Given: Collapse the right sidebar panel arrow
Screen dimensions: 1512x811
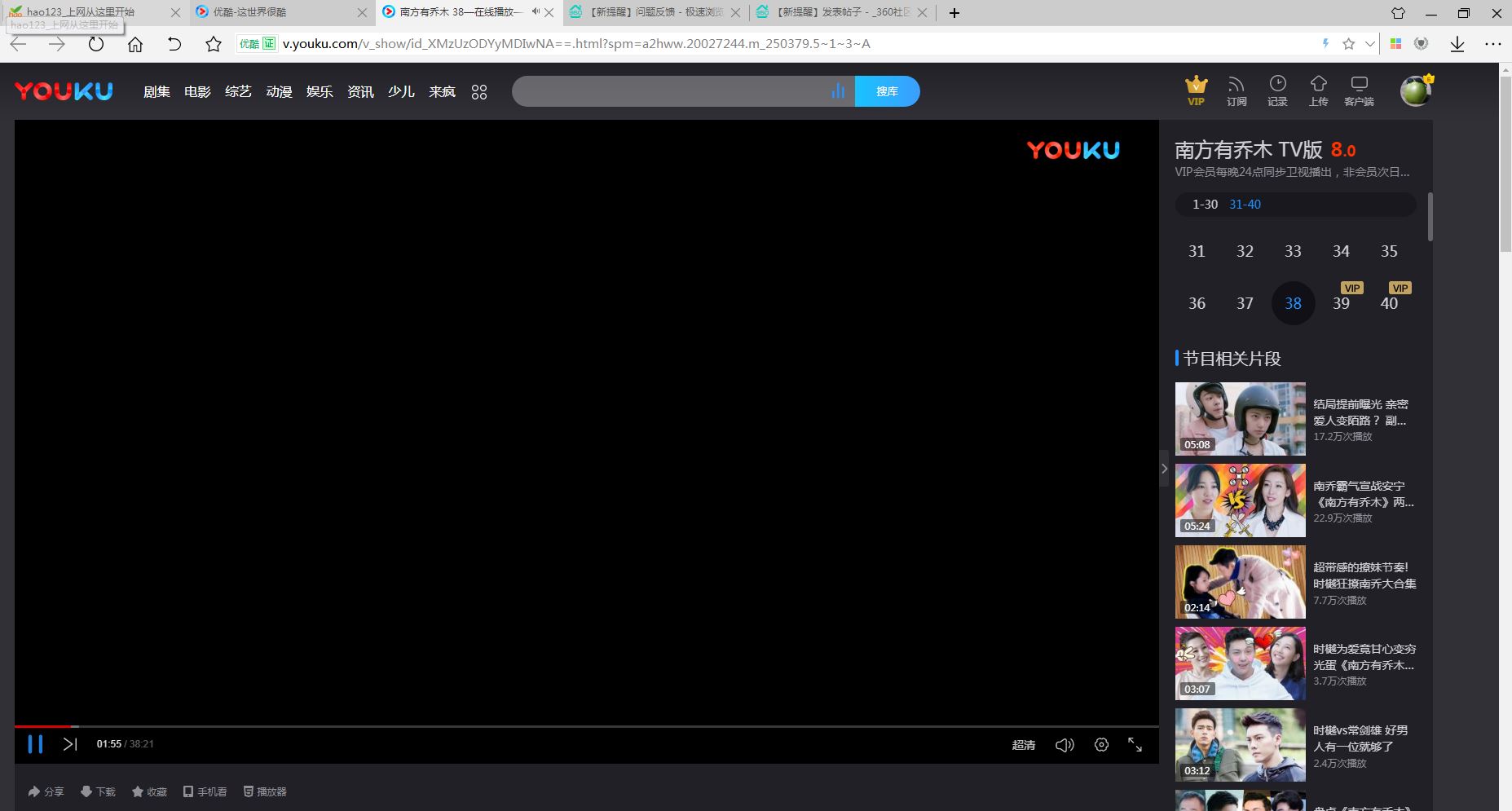Looking at the screenshot, I should [x=1164, y=469].
